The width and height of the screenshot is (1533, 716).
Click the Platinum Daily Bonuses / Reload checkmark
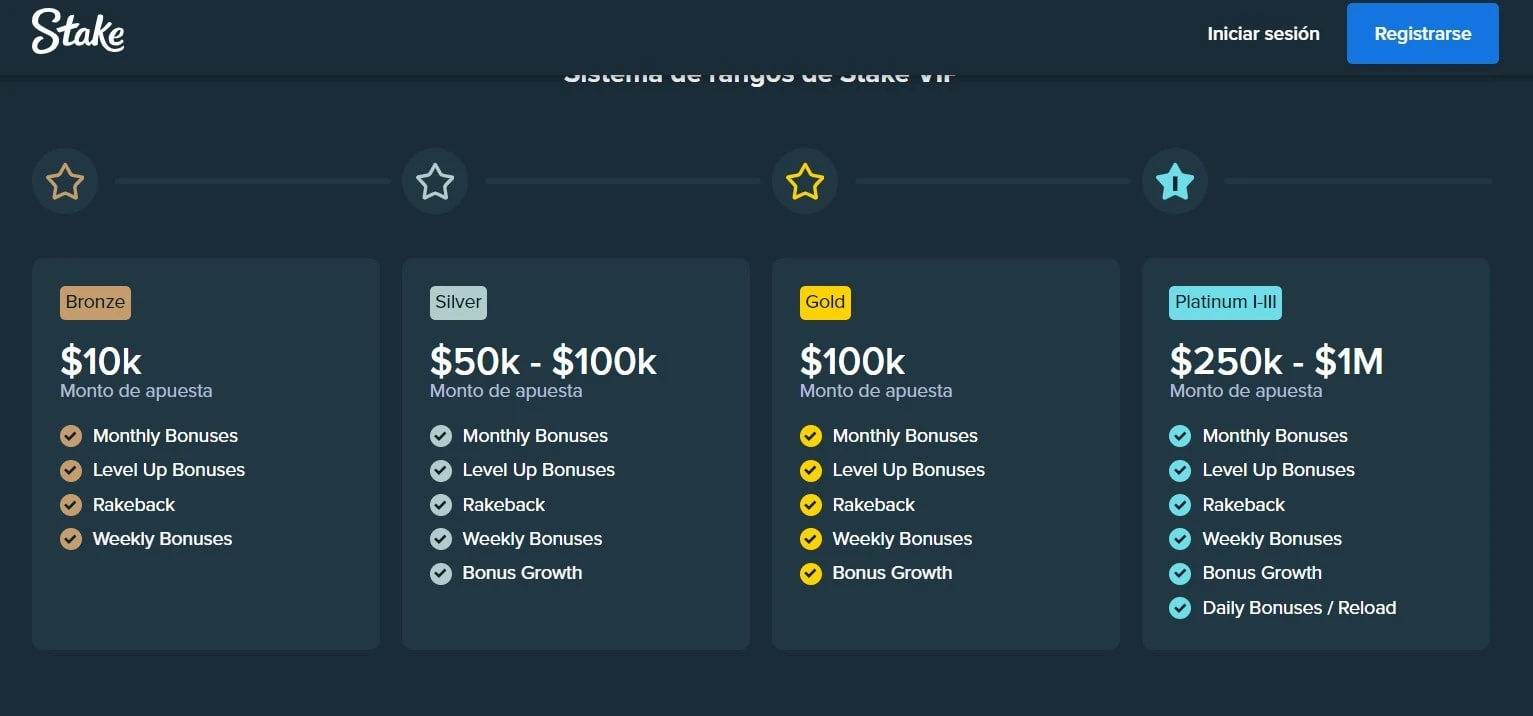[1180, 608]
